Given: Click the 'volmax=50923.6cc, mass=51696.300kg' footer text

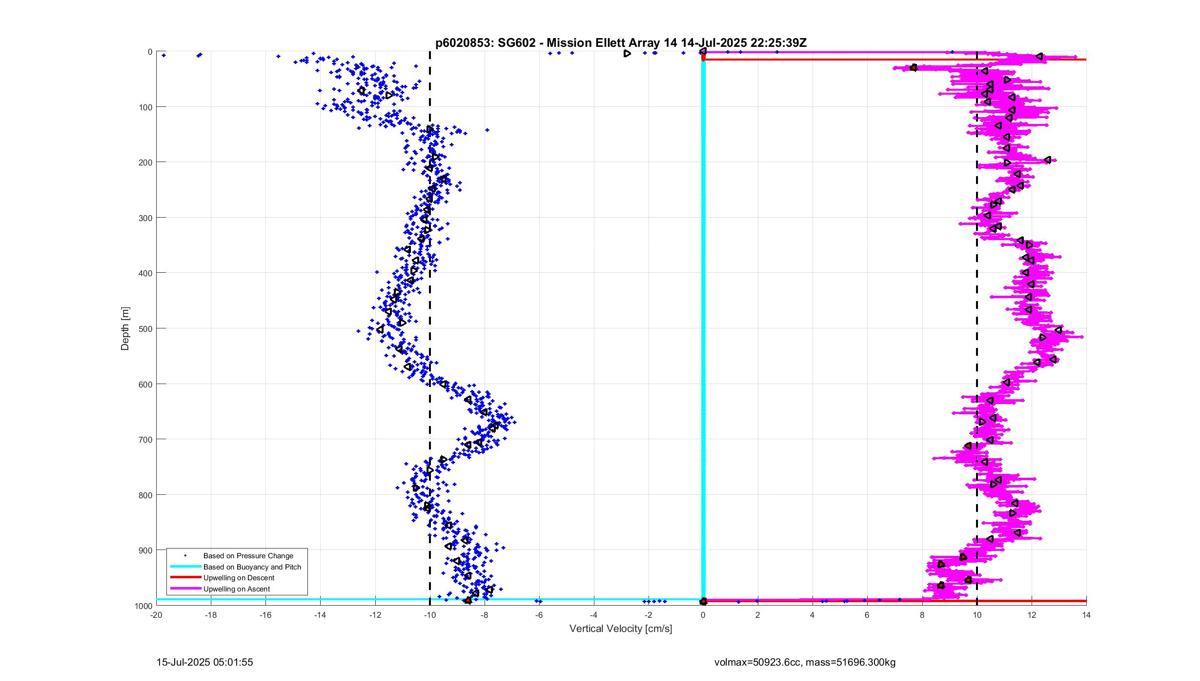Looking at the screenshot, I should pyautogui.click(x=805, y=662).
